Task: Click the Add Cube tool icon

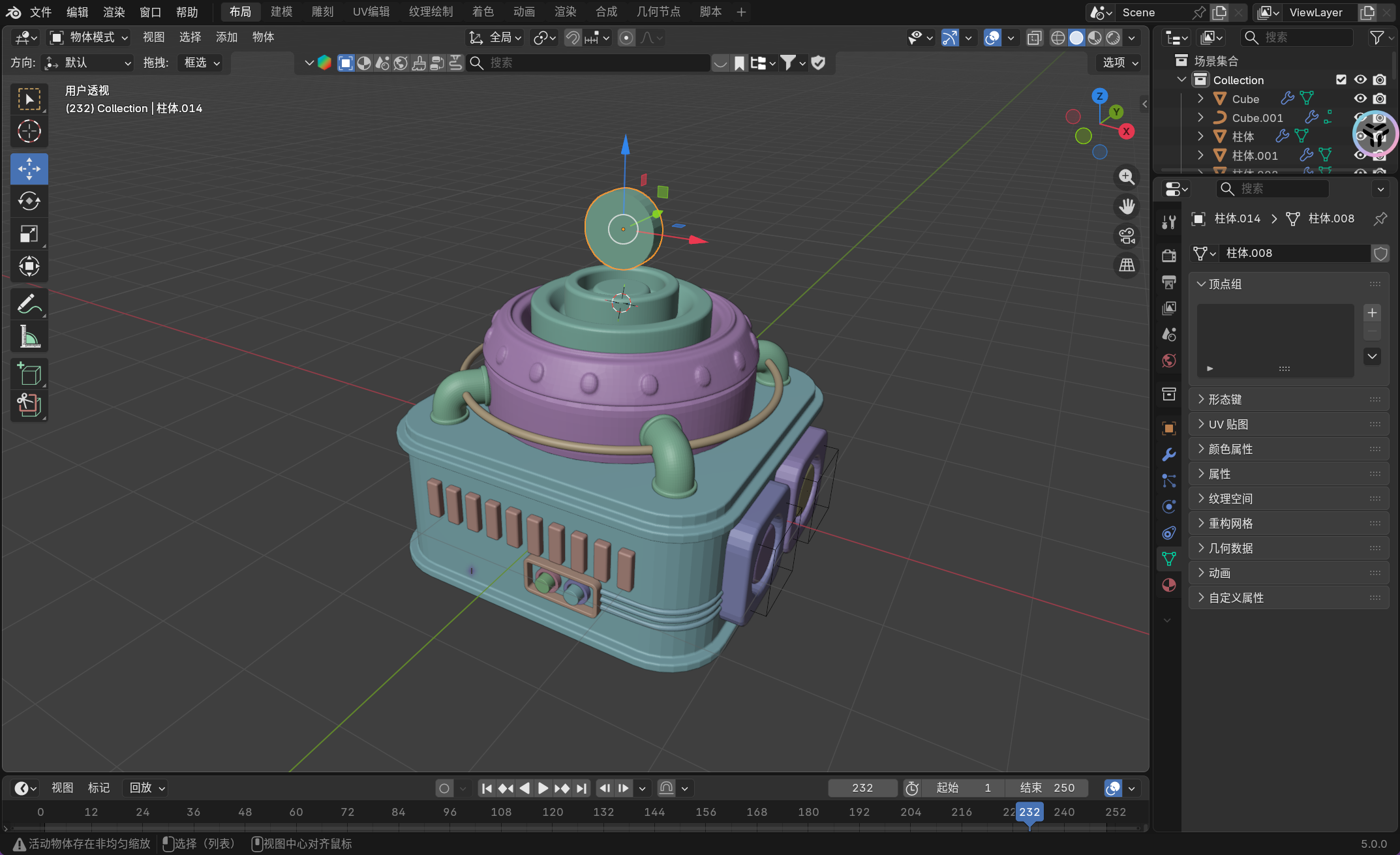Action: pyautogui.click(x=29, y=374)
